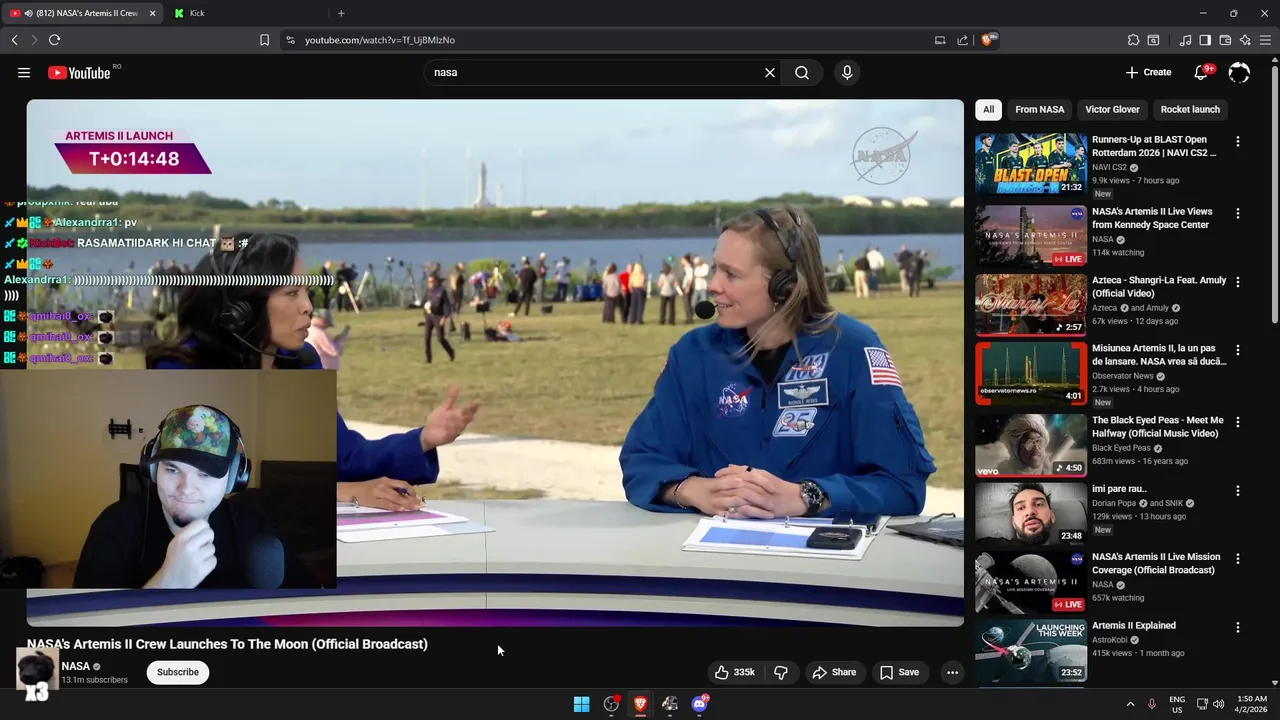Like the video (335k)

tap(734, 672)
